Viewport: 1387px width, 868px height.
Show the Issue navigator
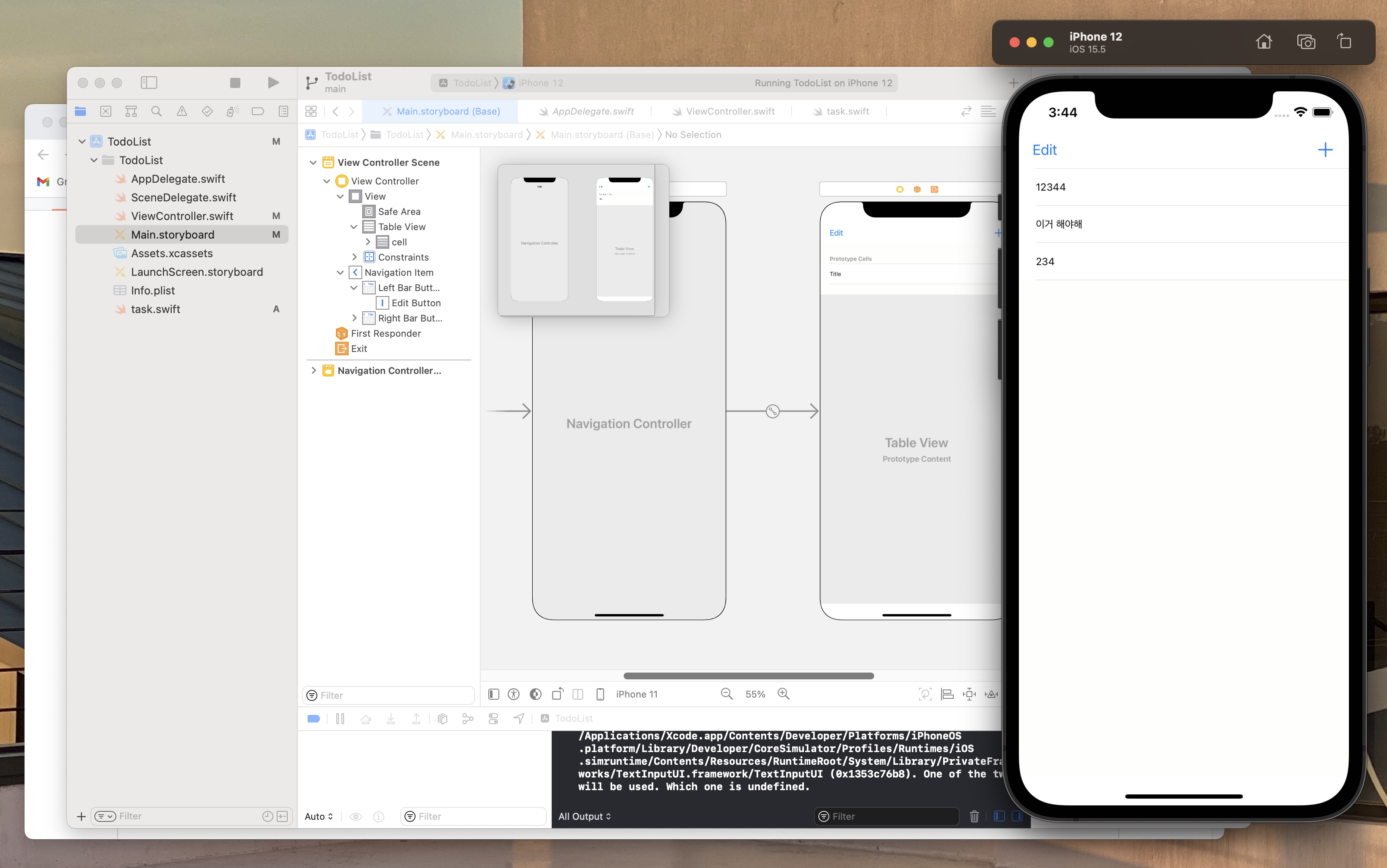tap(182, 111)
